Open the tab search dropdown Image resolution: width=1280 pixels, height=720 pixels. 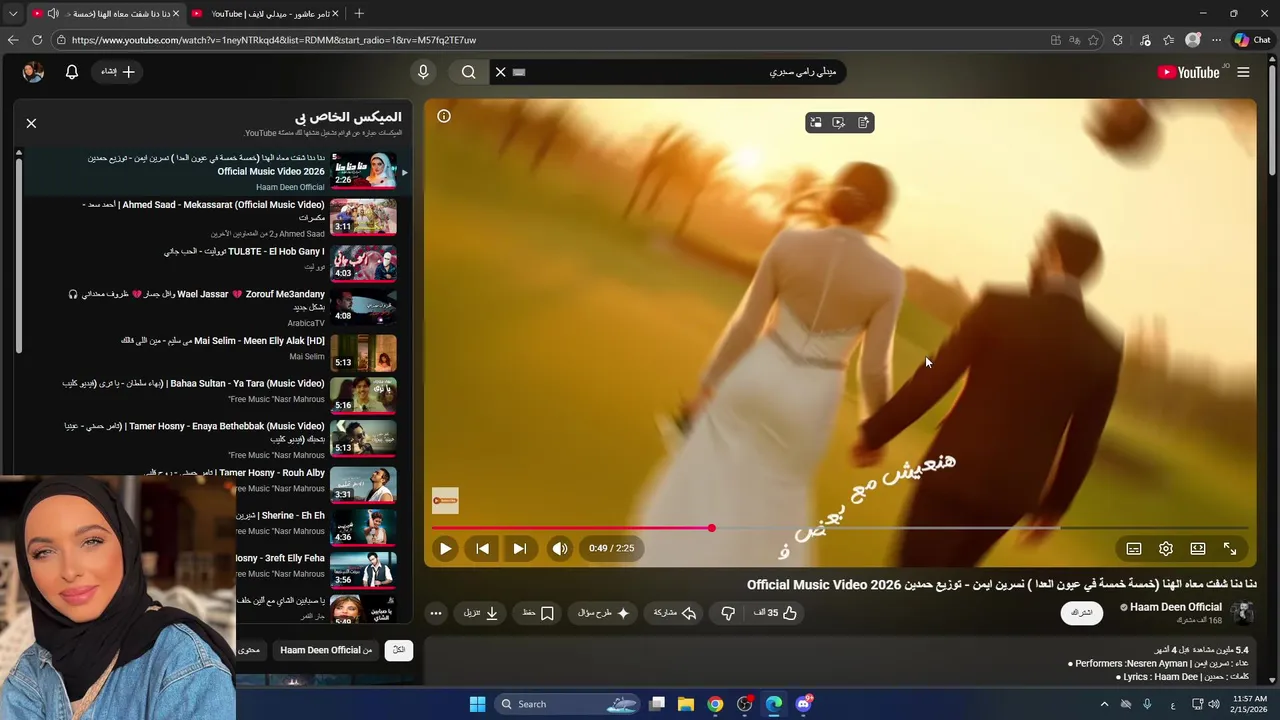[x=13, y=13]
